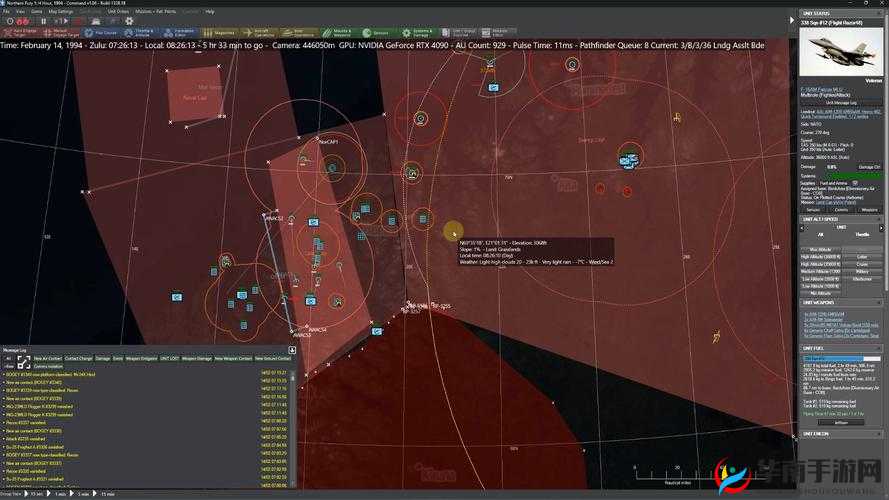The height and width of the screenshot is (500, 889).
Task: Toggle the UNIT LOST message filter
Action: pyautogui.click(x=171, y=358)
